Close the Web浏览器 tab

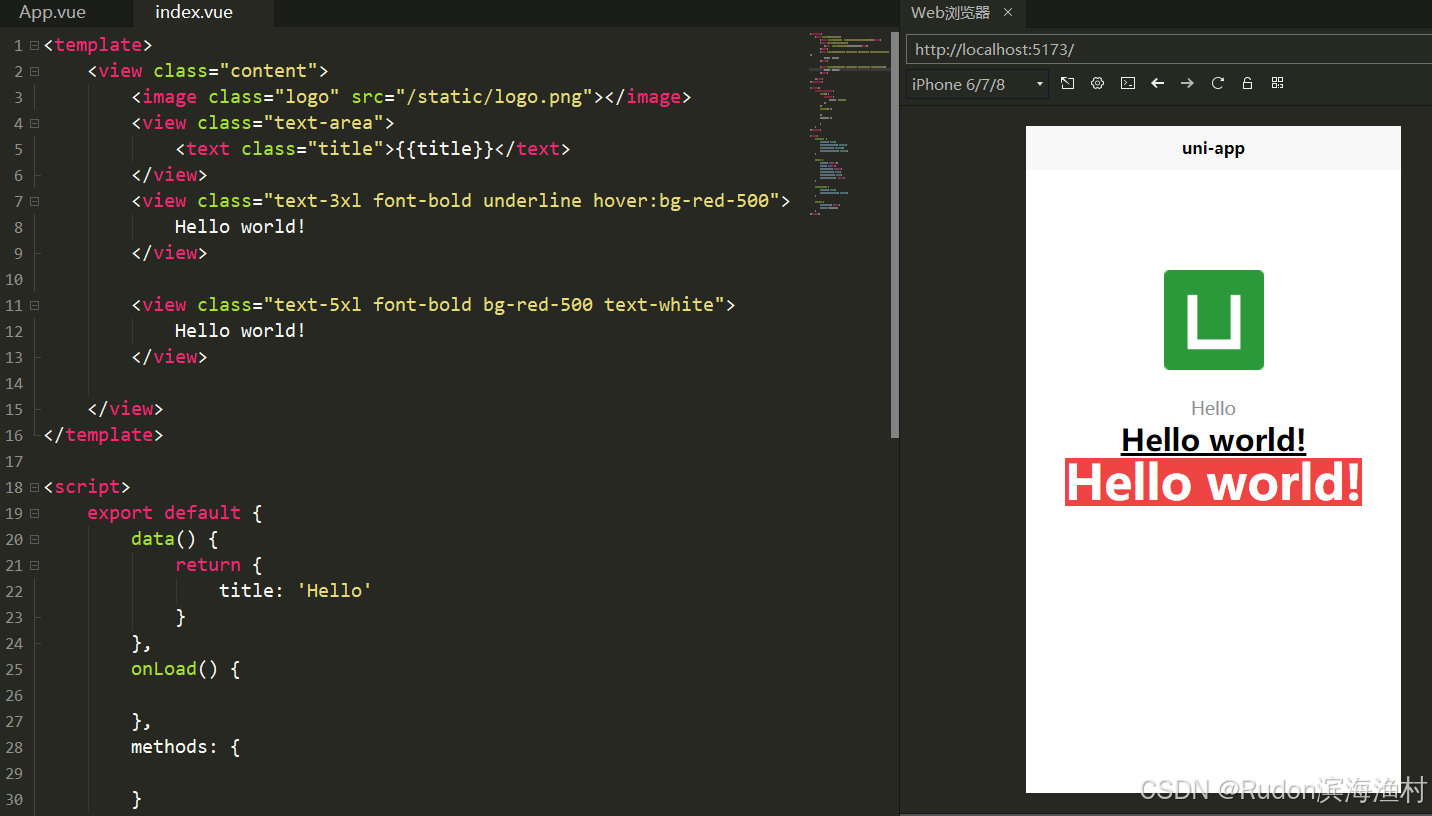[1008, 13]
